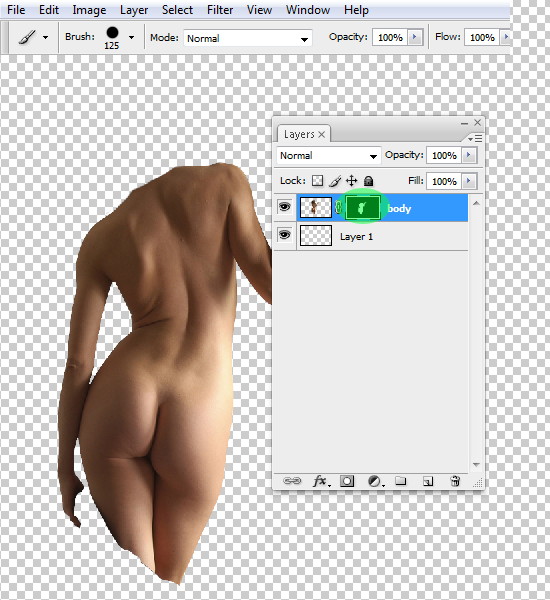Open the brush Opacity slider arrow
The image size is (550, 600).
pyautogui.click(x=415, y=38)
